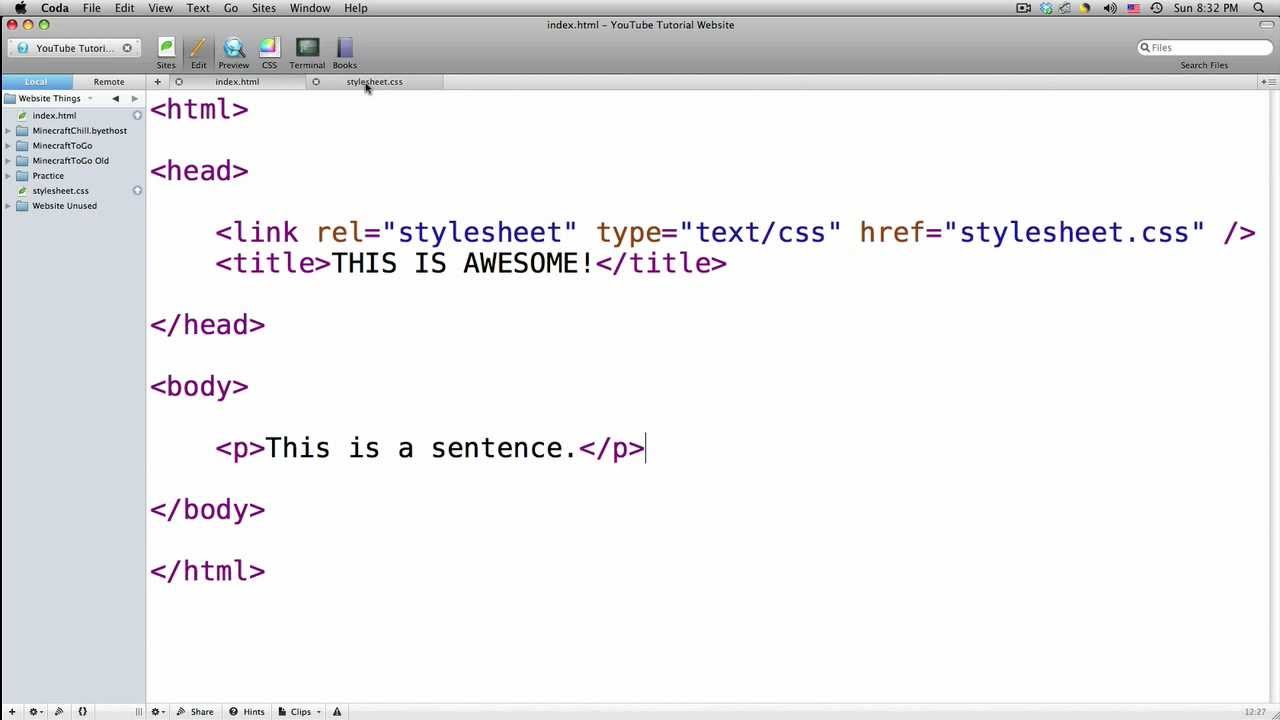Open the Preview mode

point(234,53)
